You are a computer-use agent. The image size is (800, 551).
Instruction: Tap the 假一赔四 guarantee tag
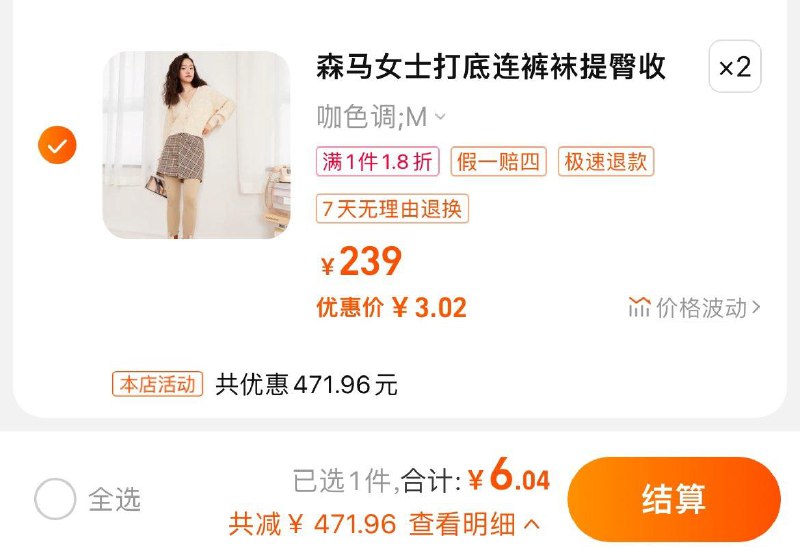tap(498, 162)
